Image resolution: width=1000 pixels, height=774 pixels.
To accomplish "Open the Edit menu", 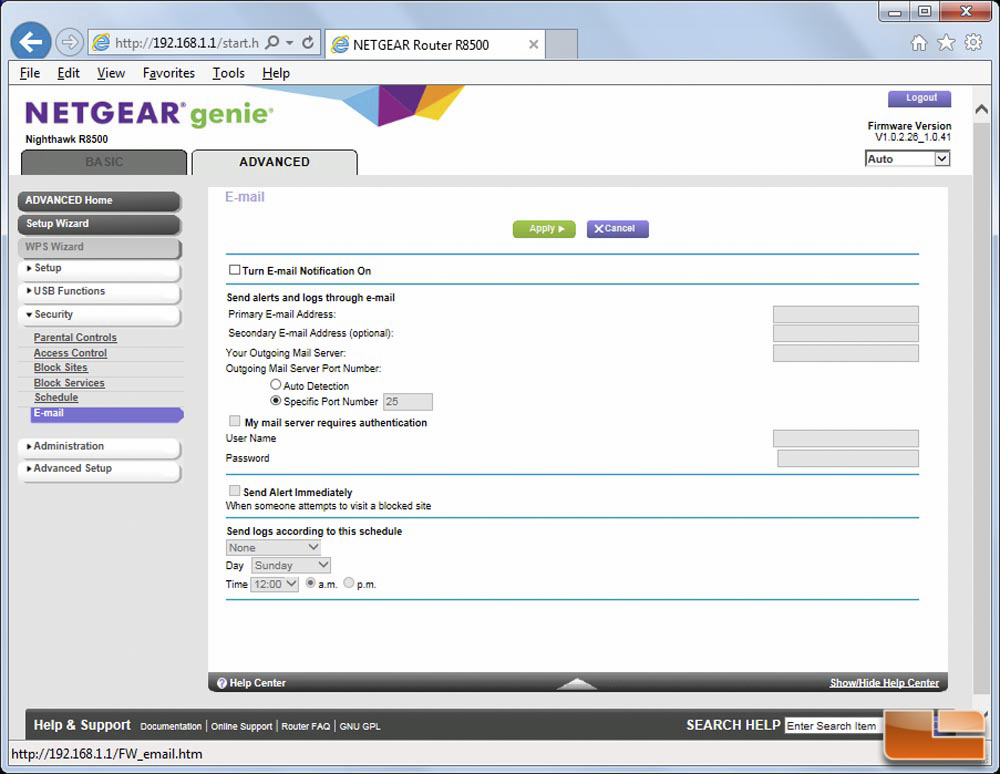I will pyautogui.click(x=68, y=73).
